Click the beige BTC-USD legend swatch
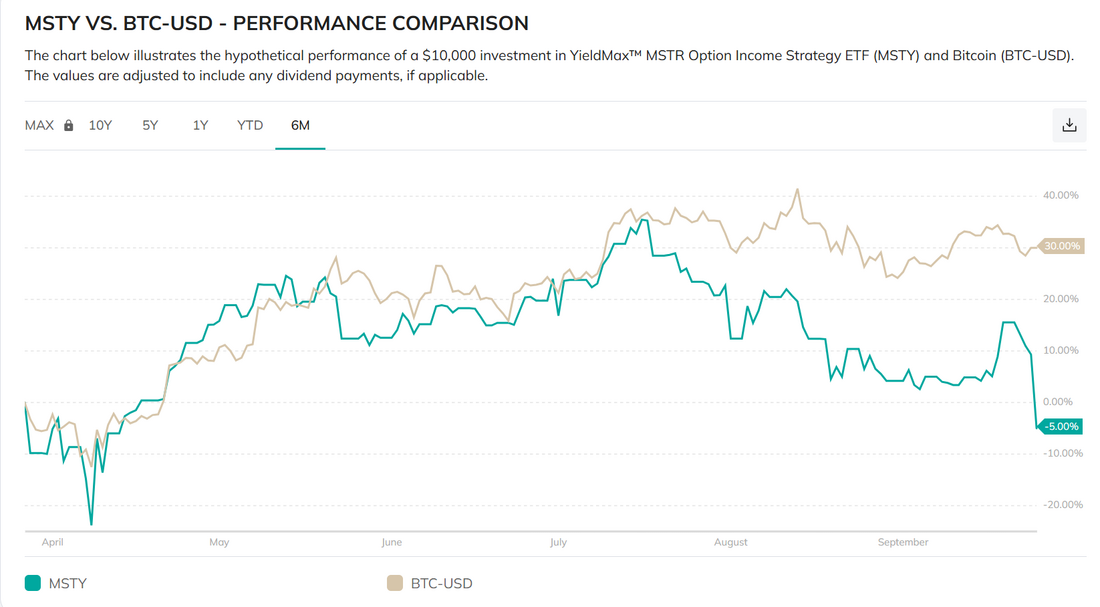This screenshot has width=1100, height=607. [x=395, y=583]
